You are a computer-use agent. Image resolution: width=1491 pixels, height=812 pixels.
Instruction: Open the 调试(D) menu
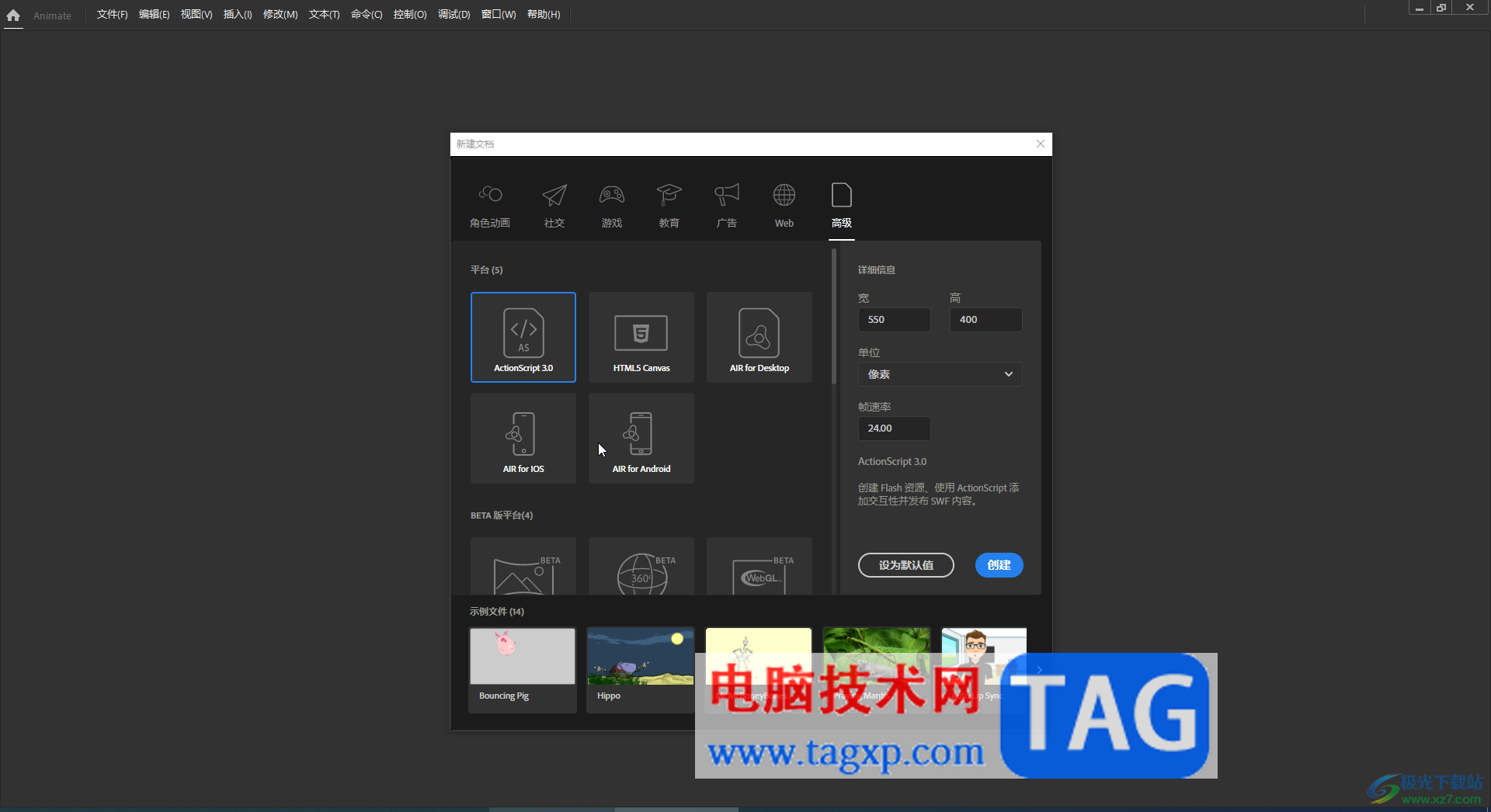pyautogui.click(x=454, y=15)
